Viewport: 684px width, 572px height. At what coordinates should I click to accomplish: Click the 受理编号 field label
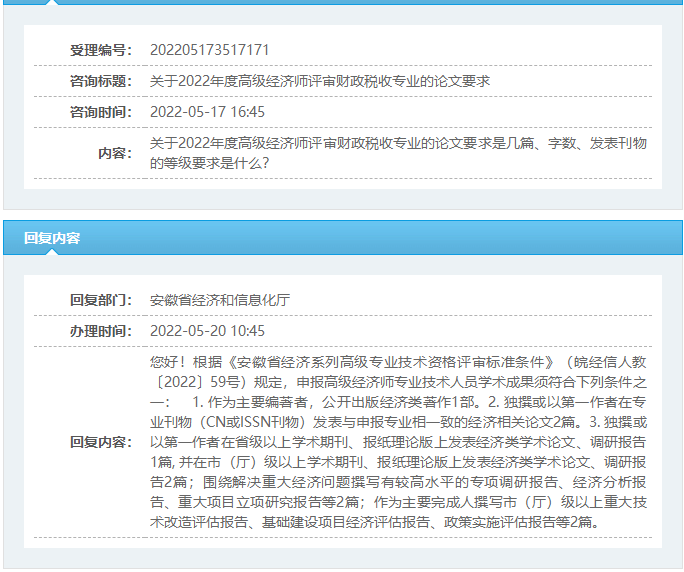pos(100,50)
